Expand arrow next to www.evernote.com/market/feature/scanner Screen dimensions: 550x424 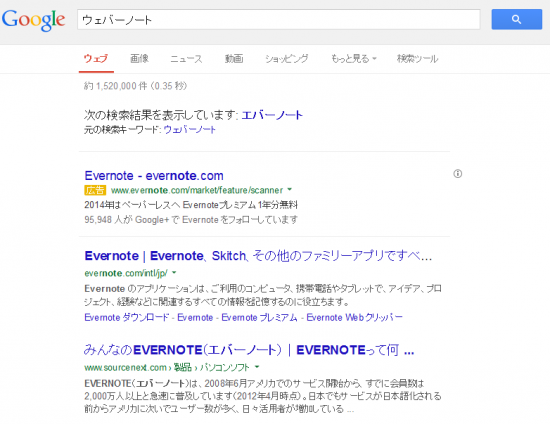pyautogui.click(x=290, y=189)
